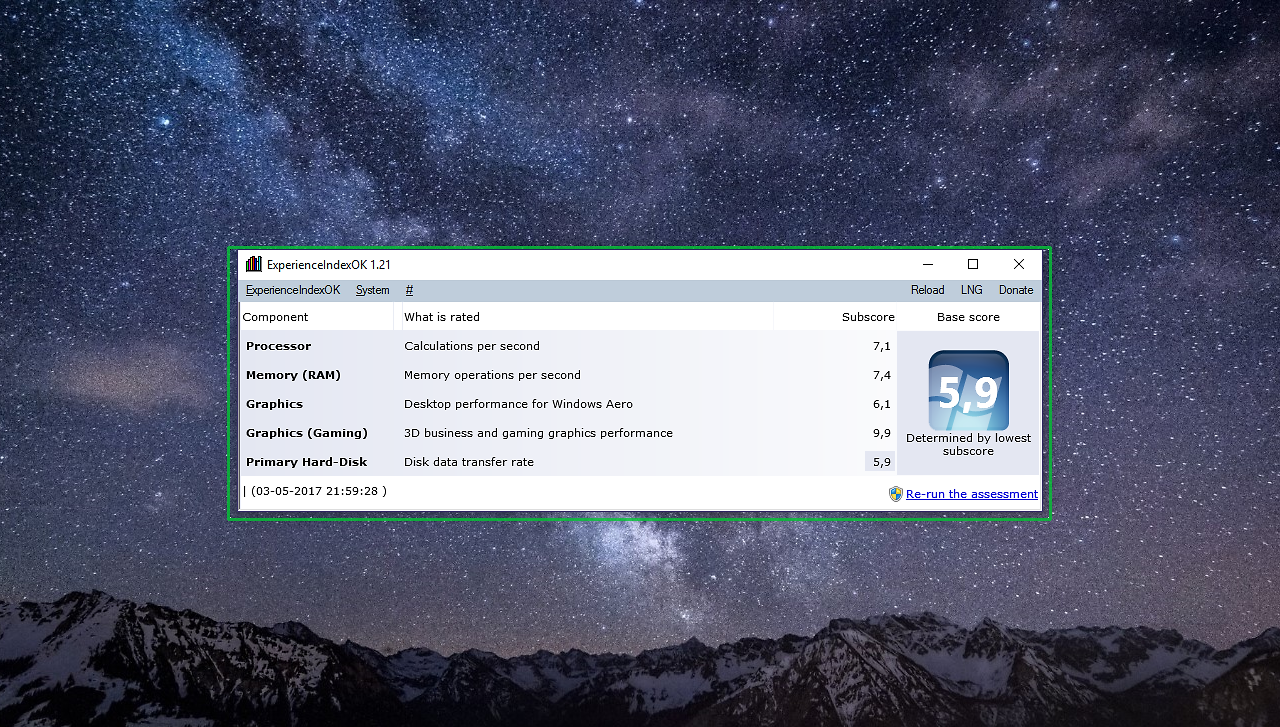Viewport: 1280px width, 727px height.
Task: Click the shield icon beside Re-run the assessment
Action: [x=896, y=494]
